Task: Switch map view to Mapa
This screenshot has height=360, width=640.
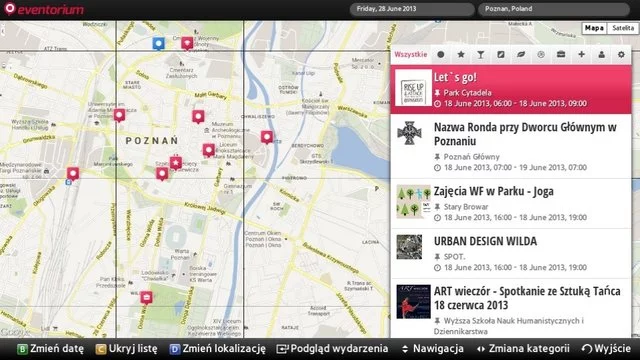Action: click(x=594, y=28)
